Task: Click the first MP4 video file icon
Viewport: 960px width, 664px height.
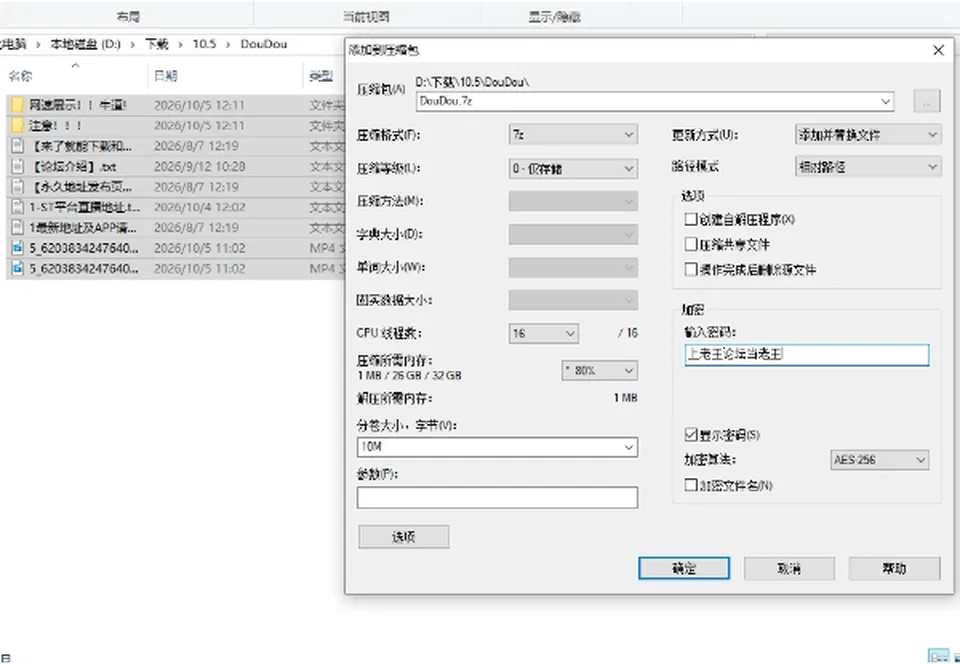Action: tap(18, 248)
